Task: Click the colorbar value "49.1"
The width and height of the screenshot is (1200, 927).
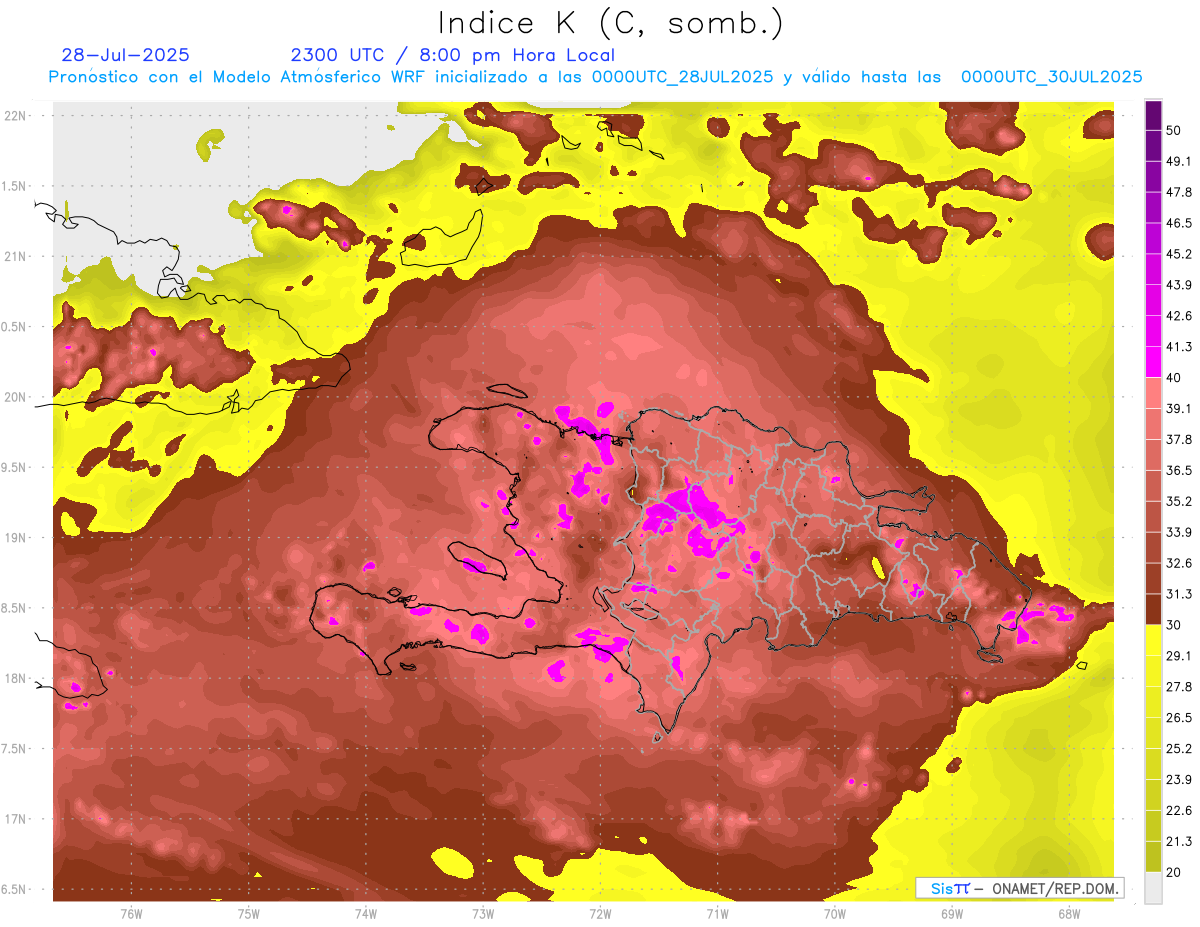Action: [x=1178, y=161]
